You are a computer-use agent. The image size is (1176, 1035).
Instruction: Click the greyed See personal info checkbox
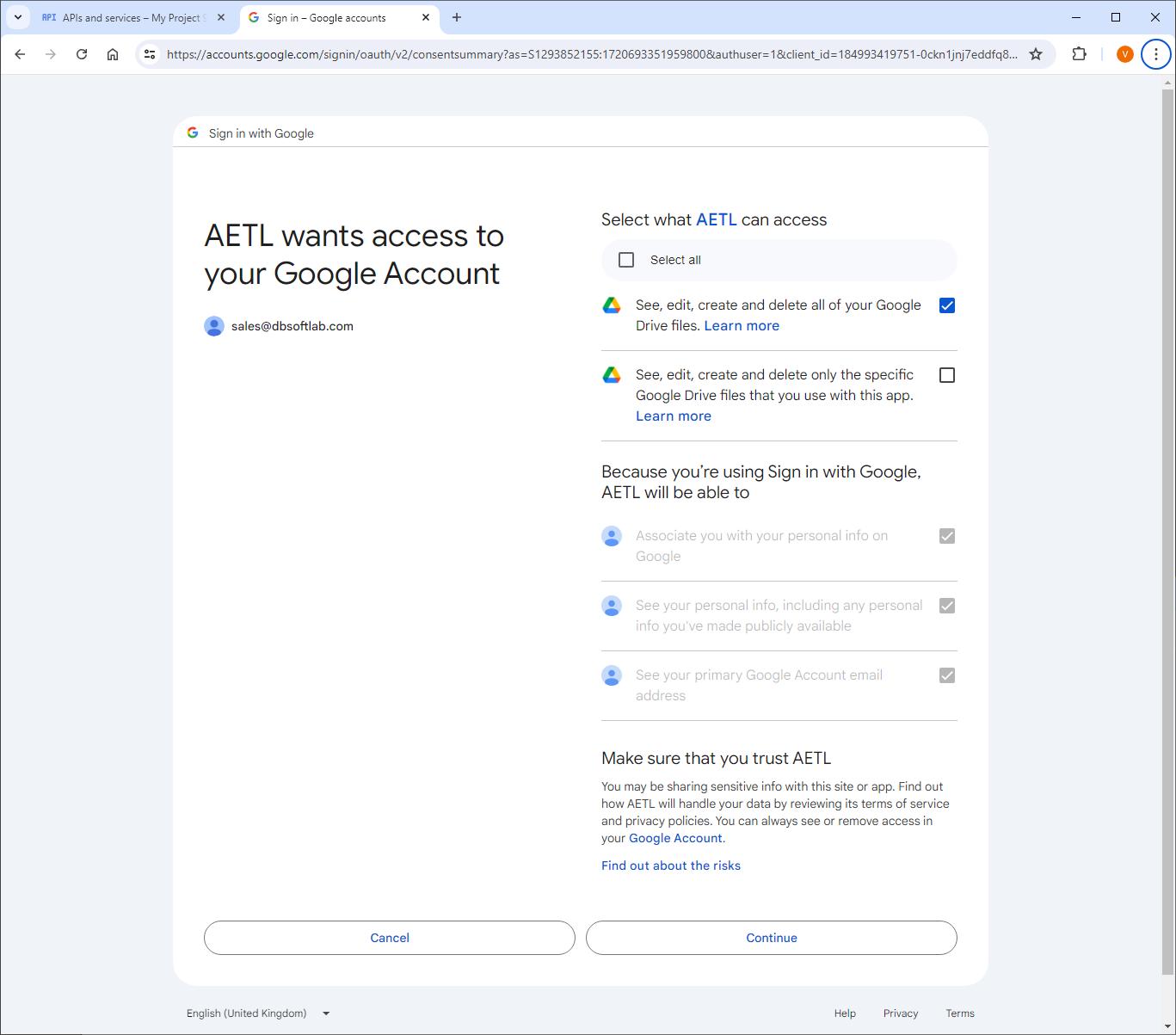947,606
